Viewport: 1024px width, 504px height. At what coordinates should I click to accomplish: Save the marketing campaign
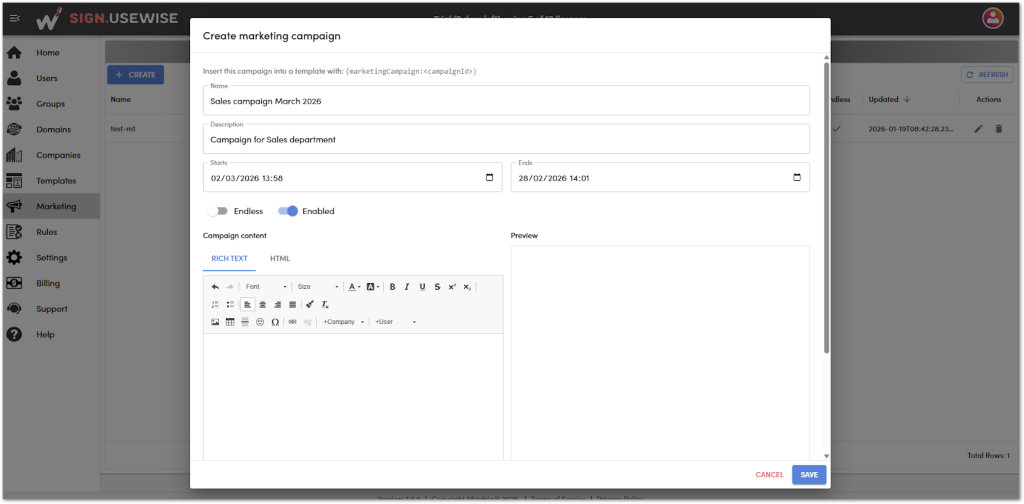coord(808,475)
